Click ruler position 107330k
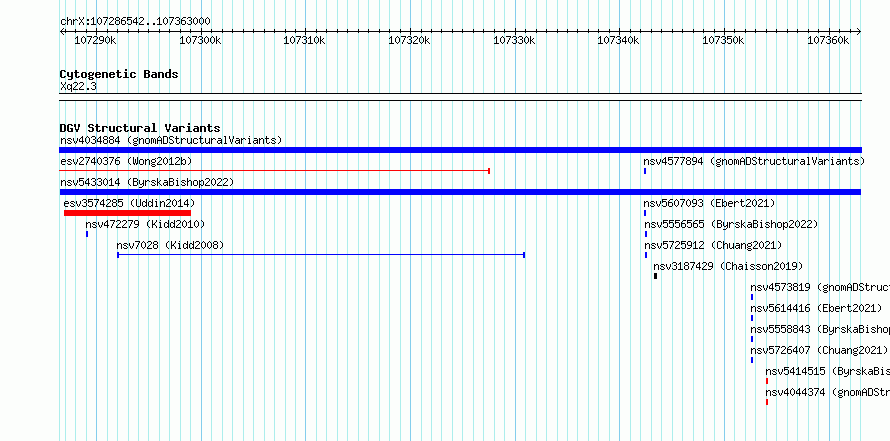 click(514, 40)
